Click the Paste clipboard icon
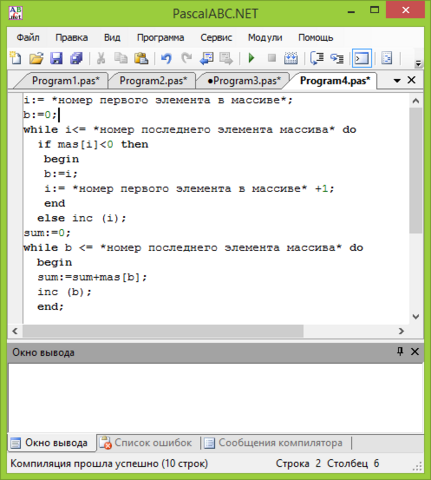 click(x=141, y=58)
